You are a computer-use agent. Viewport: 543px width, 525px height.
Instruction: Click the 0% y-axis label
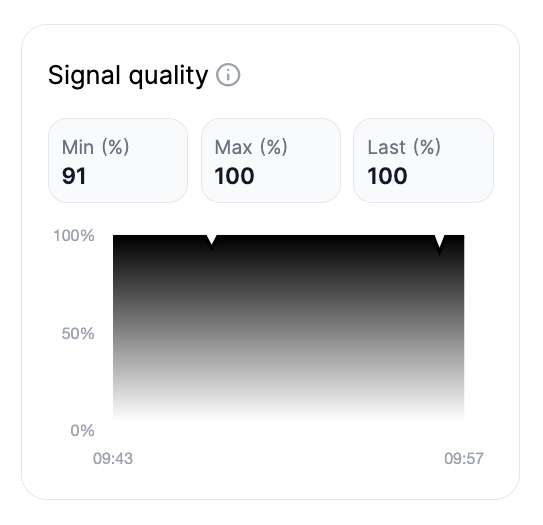(82, 430)
